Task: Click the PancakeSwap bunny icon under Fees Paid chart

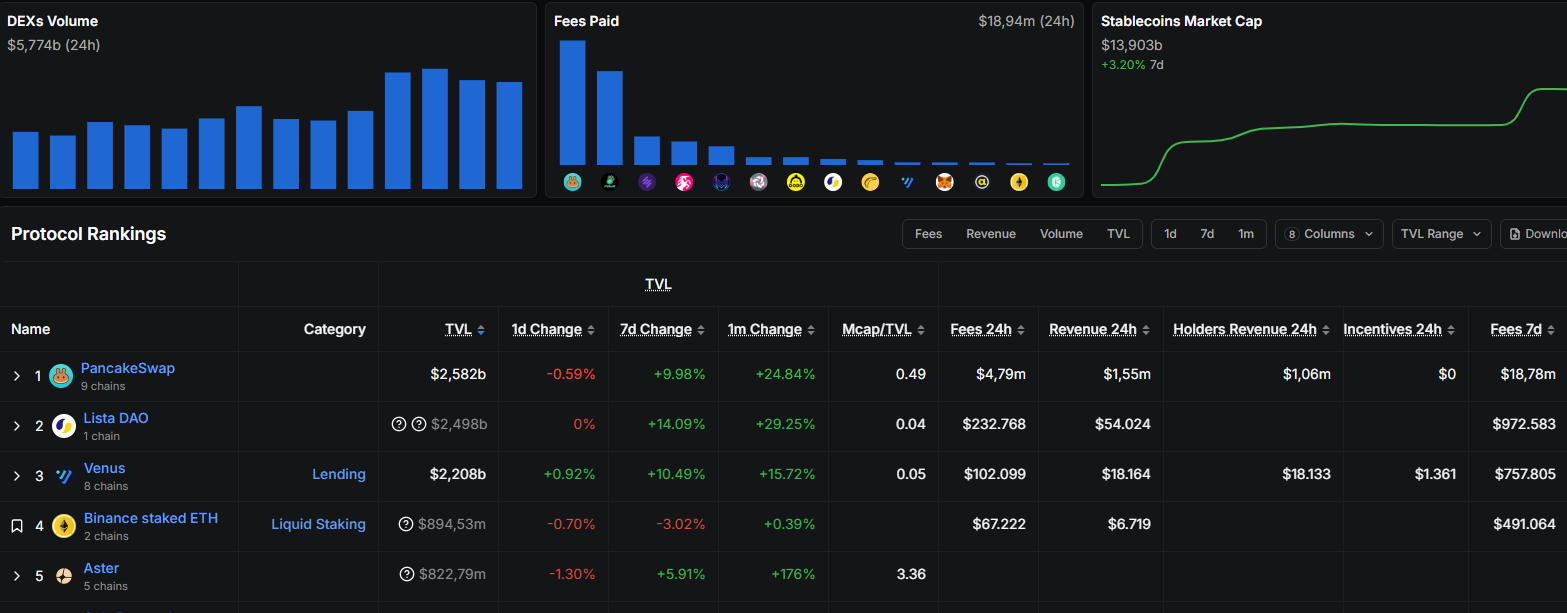Action: [572, 182]
